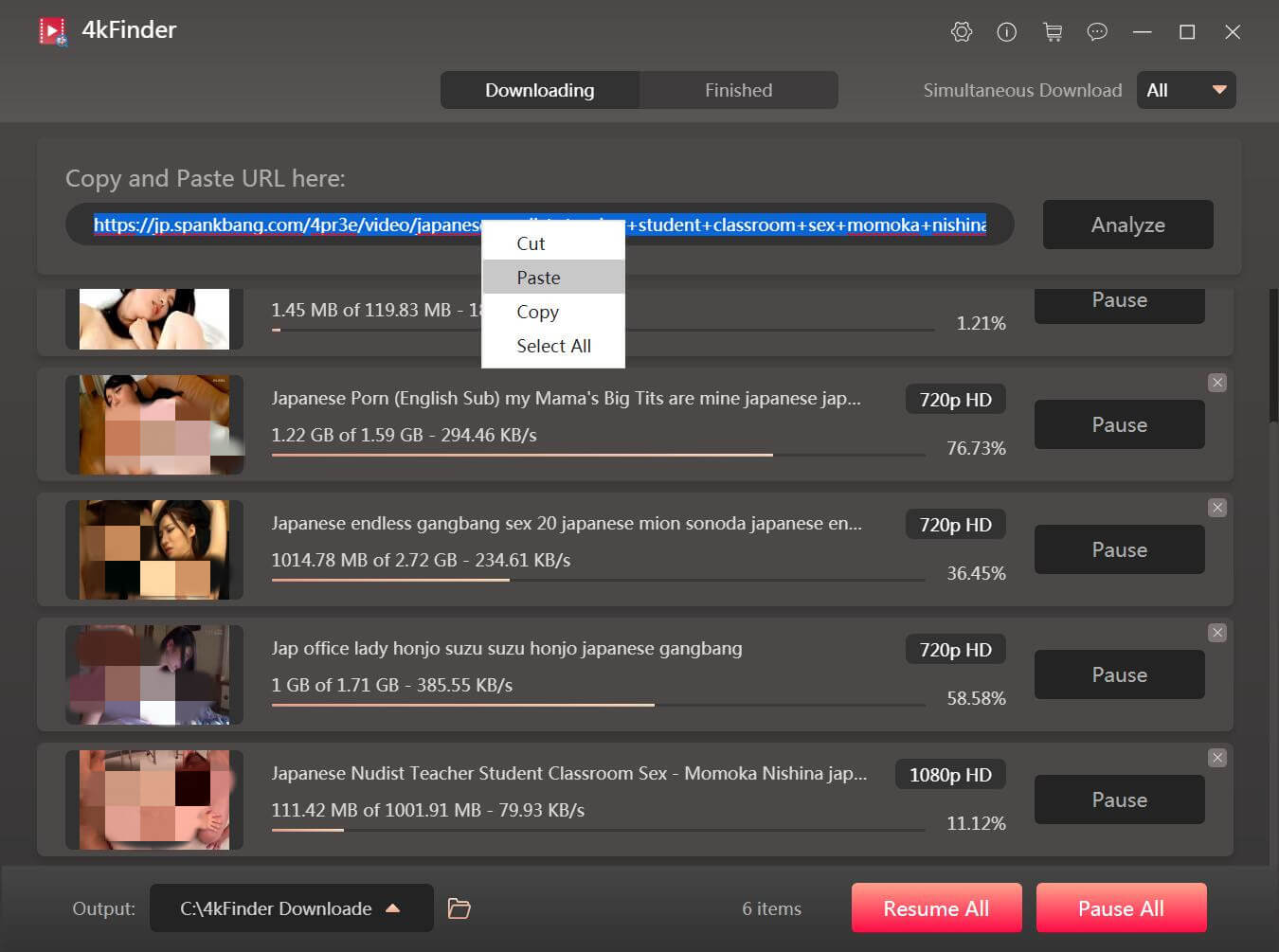
Task: Click the info circle icon
Action: pos(1006,32)
